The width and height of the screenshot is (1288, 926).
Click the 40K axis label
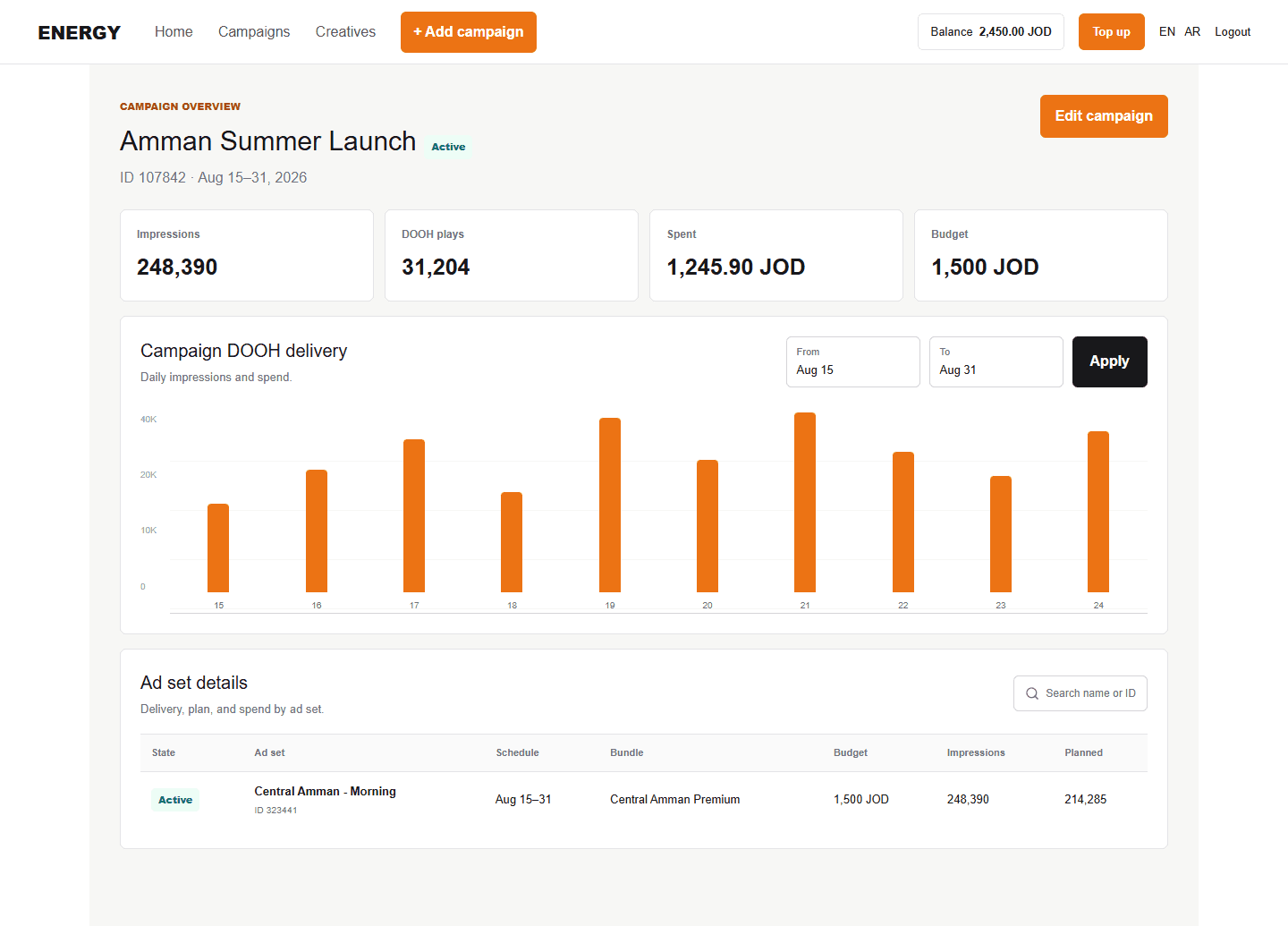tap(148, 419)
